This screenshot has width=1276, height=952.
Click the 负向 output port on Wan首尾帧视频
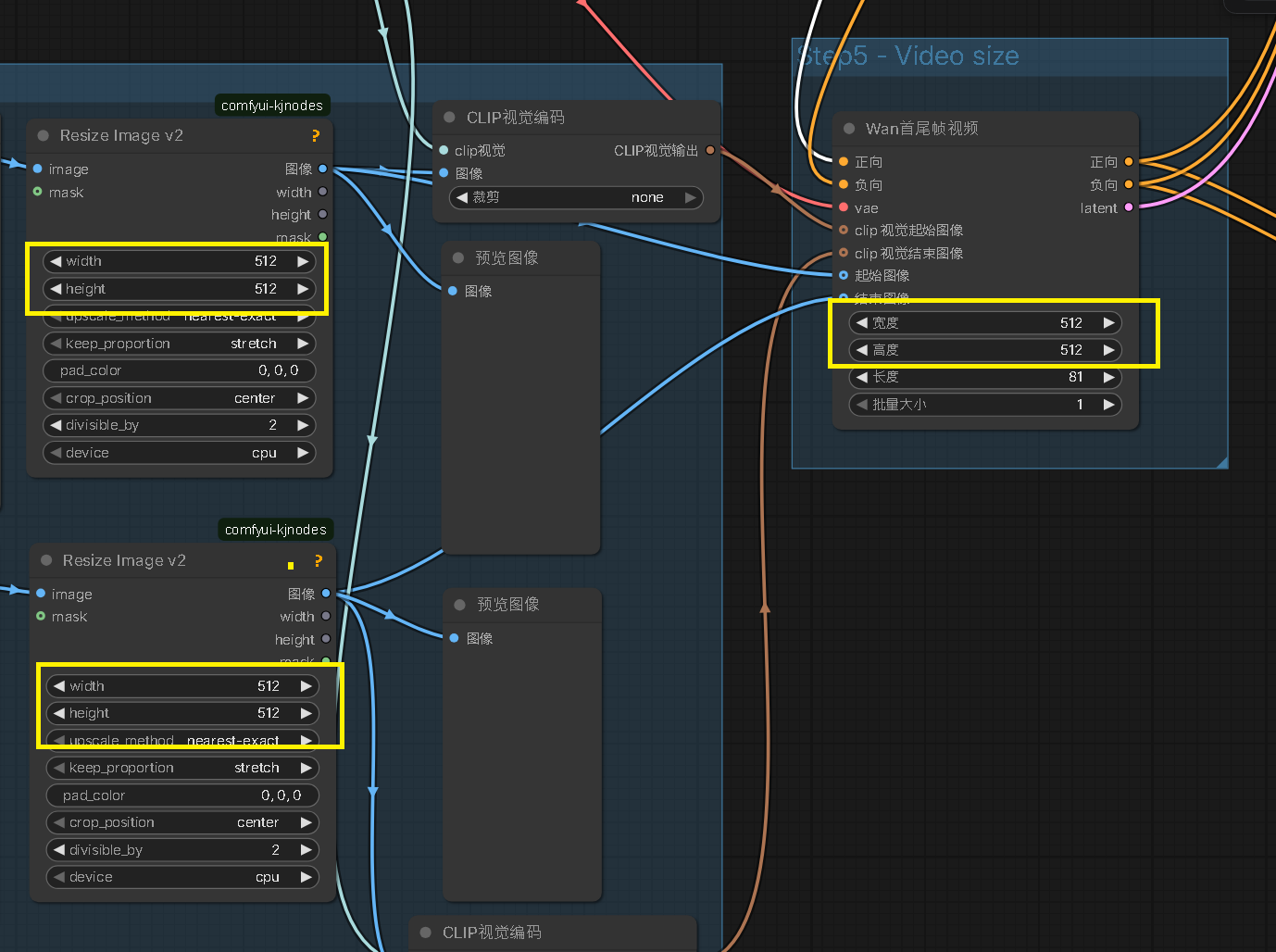pyautogui.click(x=1129, y=184)
